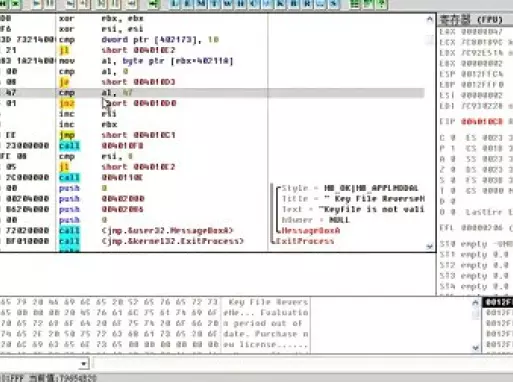Open the help question mark icon
The height and width of the screenshot is (382, 513).
coord(381,4)
